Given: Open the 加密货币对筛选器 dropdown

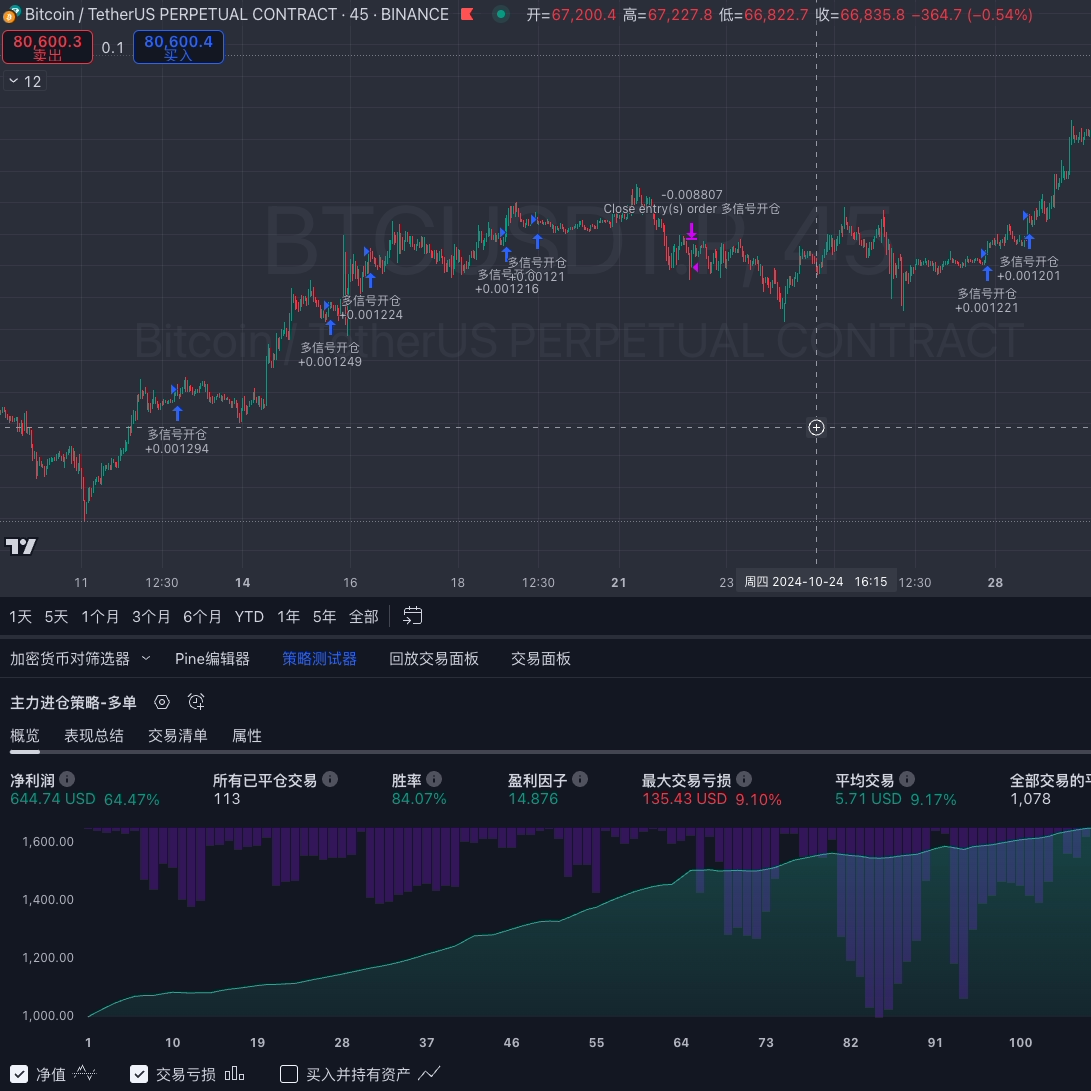Looking at the screenshot, I should 80,658.
